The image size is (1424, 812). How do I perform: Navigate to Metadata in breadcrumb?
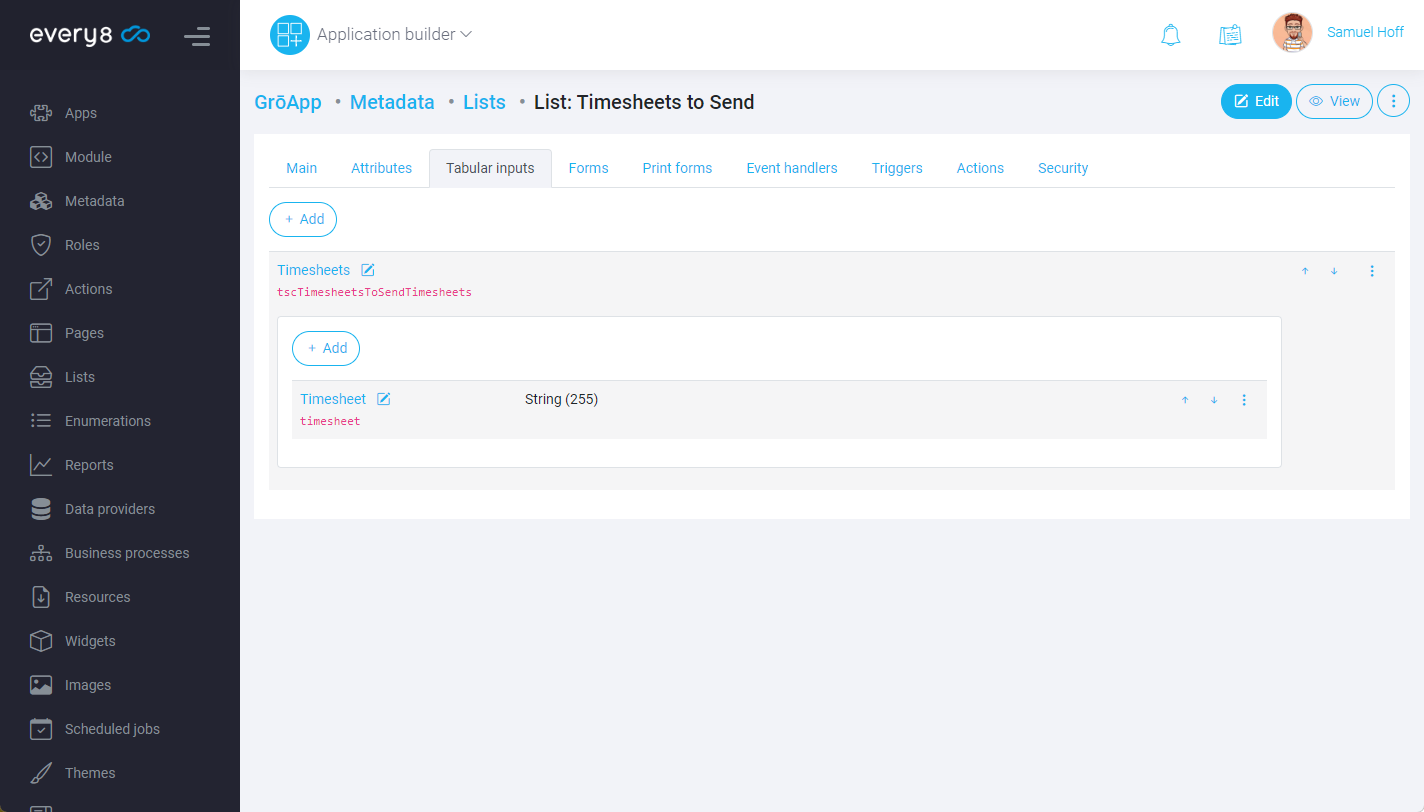pos(392,102)
